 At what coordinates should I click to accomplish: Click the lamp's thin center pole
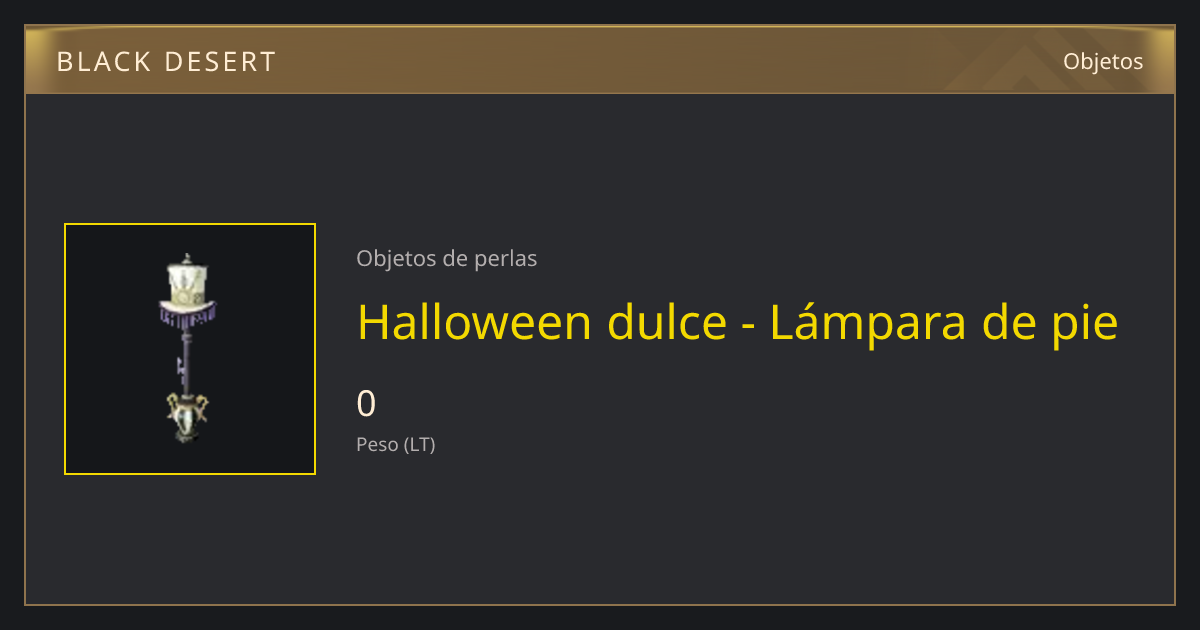click(x=187, y=361)
